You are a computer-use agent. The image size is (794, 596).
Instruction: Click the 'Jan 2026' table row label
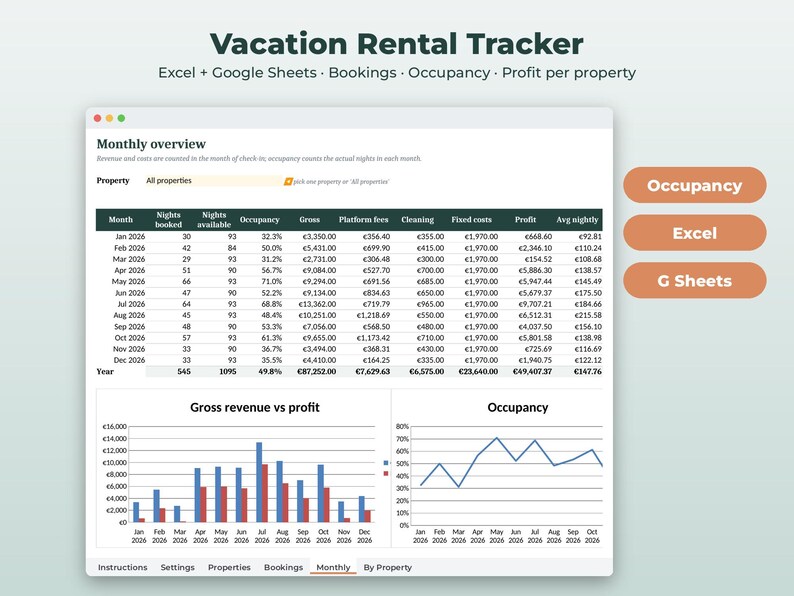(x=130, y=236)
